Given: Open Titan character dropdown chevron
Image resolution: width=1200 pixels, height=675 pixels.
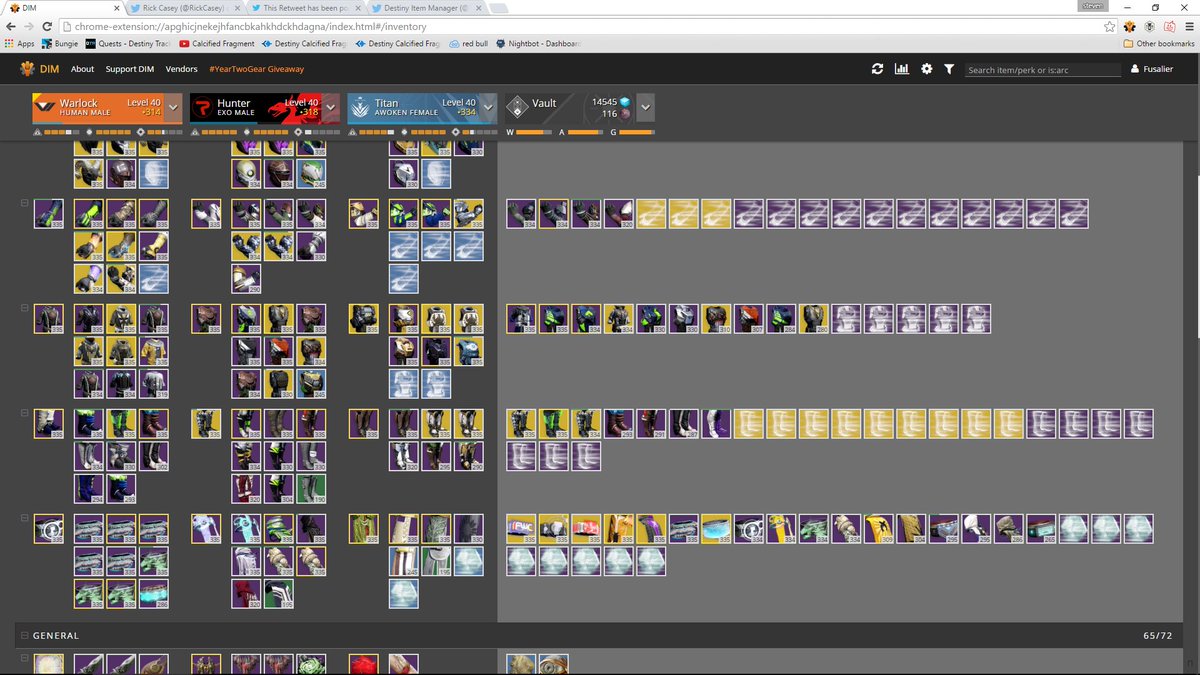Looking at the screenshot, I should pos(489,108).
